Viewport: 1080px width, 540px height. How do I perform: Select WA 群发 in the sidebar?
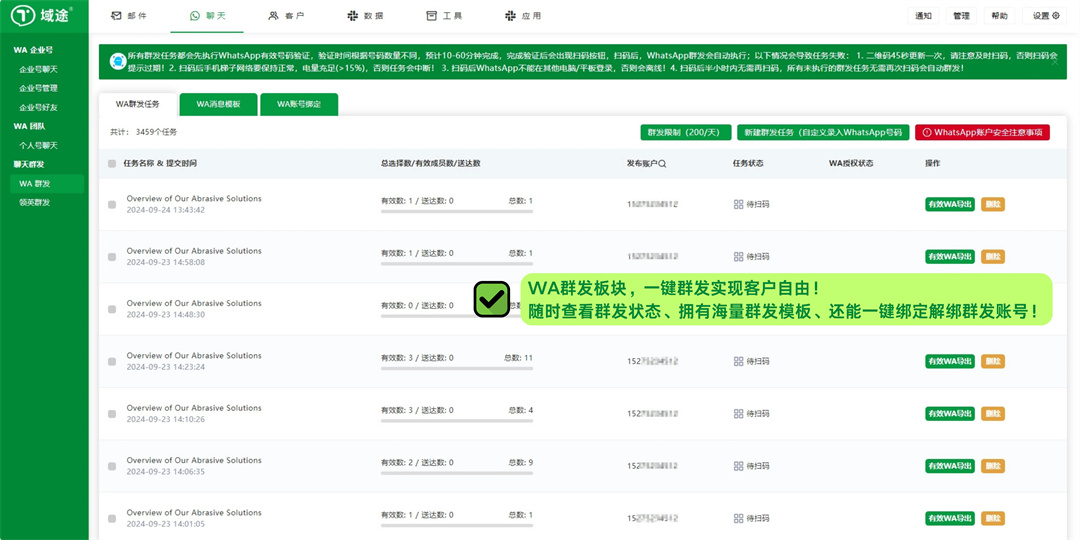[x=47, y=184]
